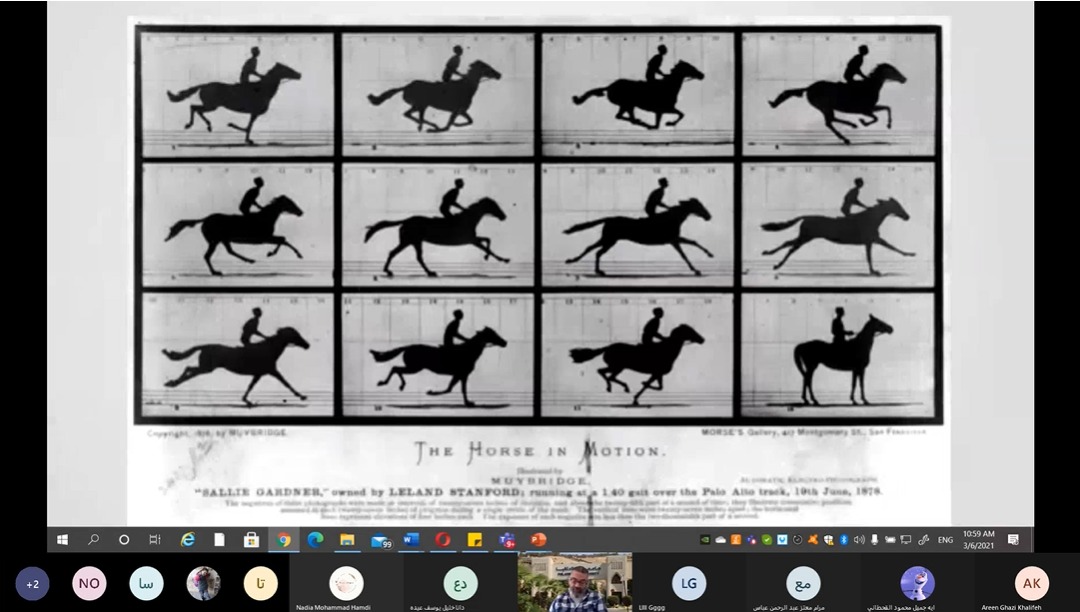Image resolution: width=1080 pixels, height=612 pixels.
Task: Click the standing horse frame in the photo grid
Action: point(838,355)
